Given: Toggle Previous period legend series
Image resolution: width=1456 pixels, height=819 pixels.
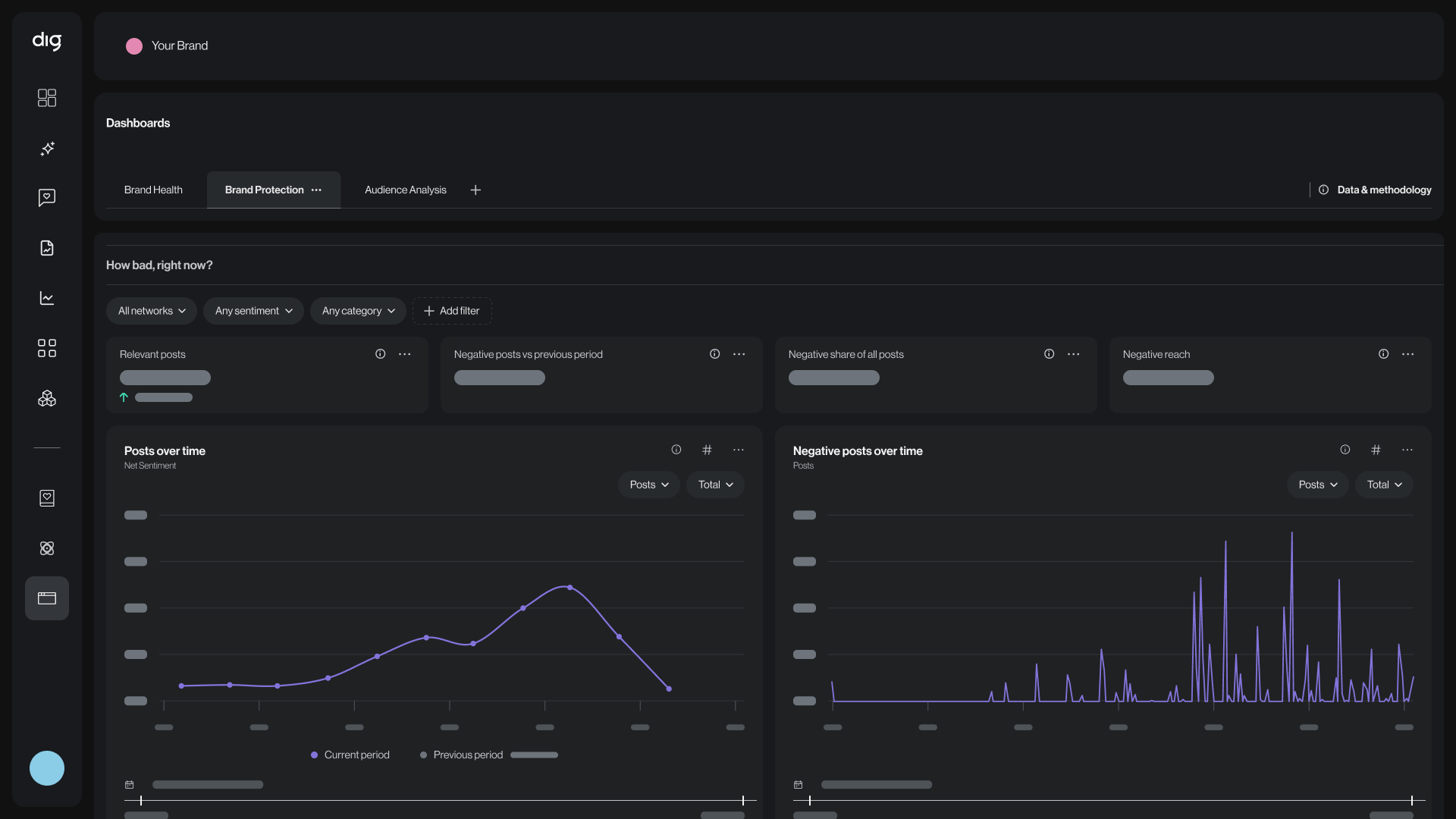Looking at the screenshot, I should [462, 755].
